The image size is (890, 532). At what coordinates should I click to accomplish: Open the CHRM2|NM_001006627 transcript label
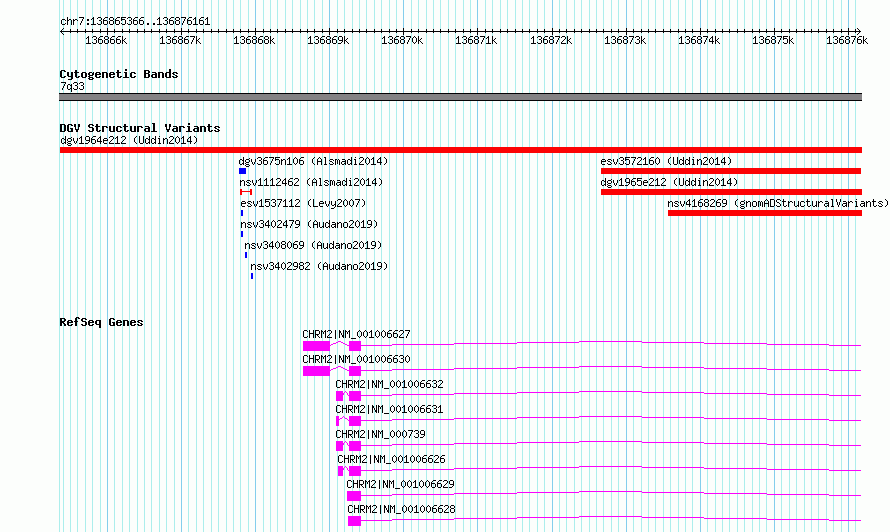(356, 334)
